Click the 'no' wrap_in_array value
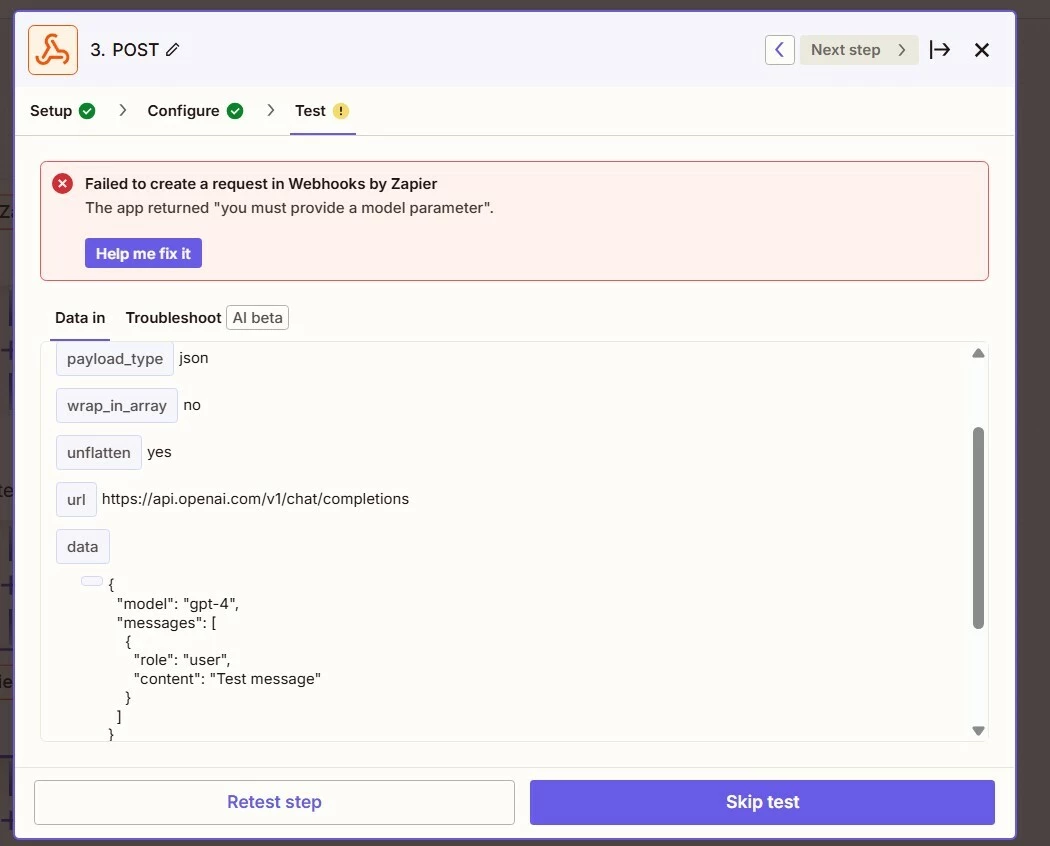 192,405
